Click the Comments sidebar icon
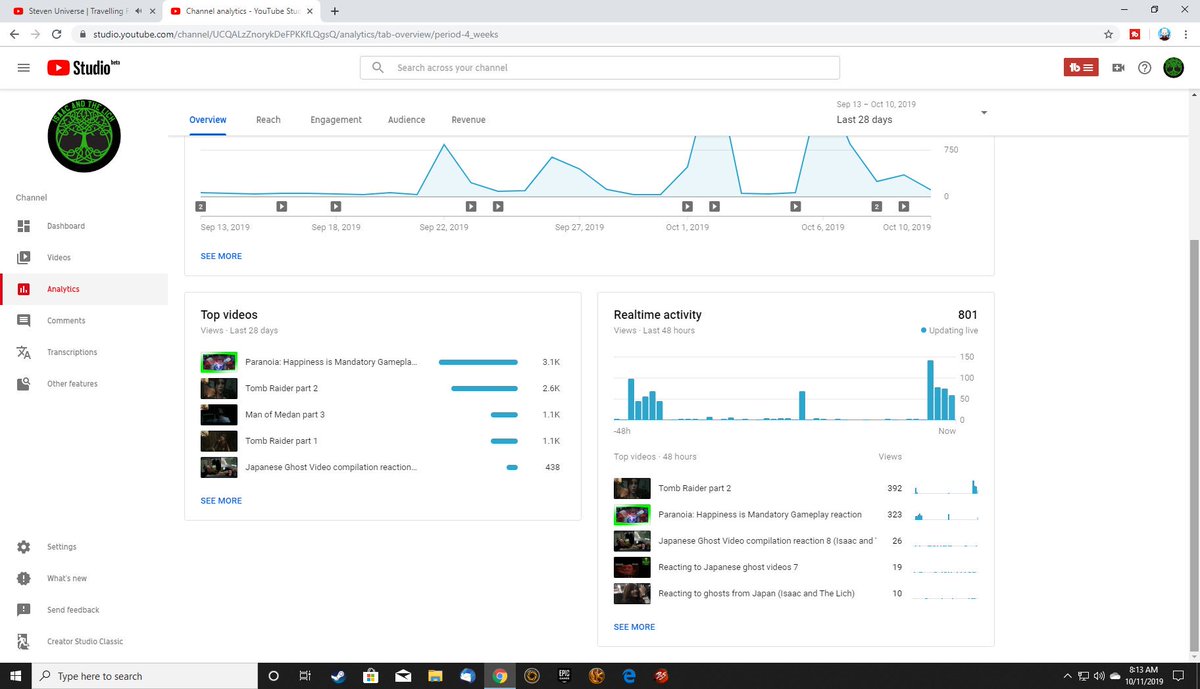The width and height of the screenshot is (1200, 689). [x=24, y=321]
